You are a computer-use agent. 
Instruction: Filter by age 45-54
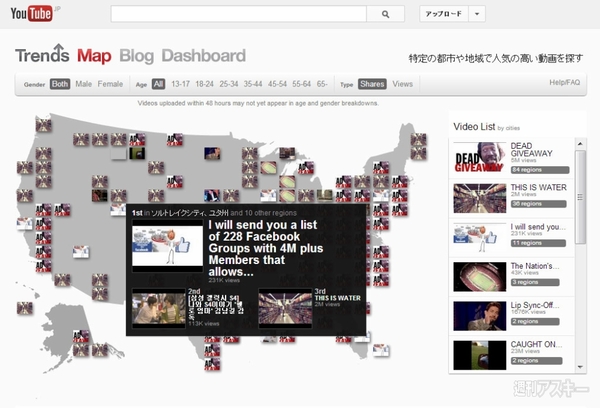click(277, 84)
